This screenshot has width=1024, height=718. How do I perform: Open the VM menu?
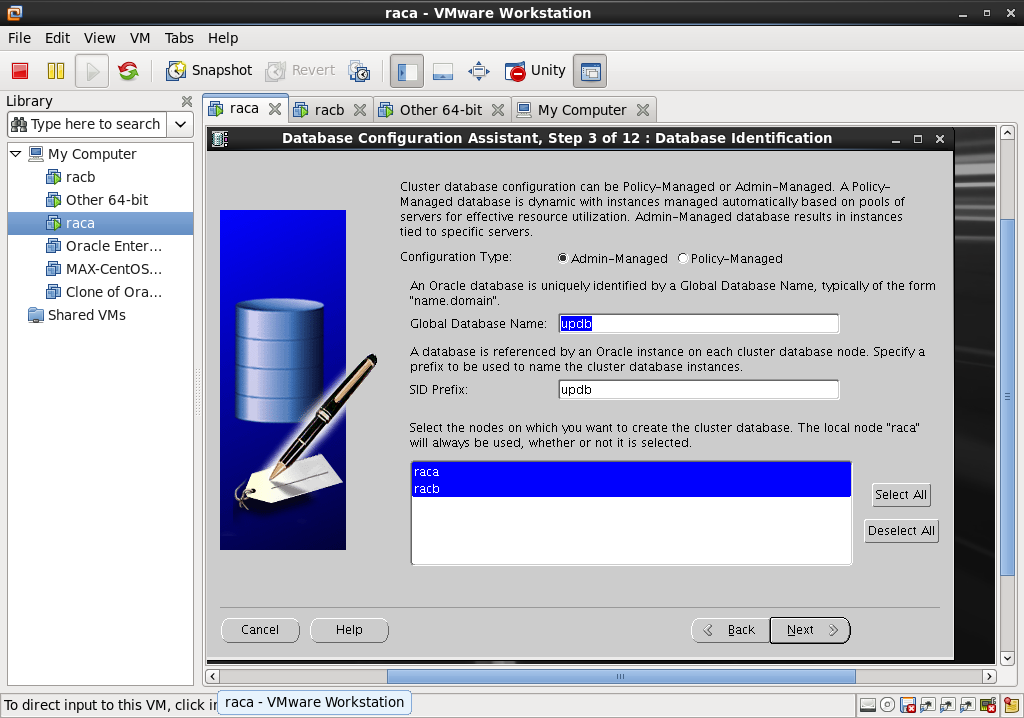pos(140,38)
